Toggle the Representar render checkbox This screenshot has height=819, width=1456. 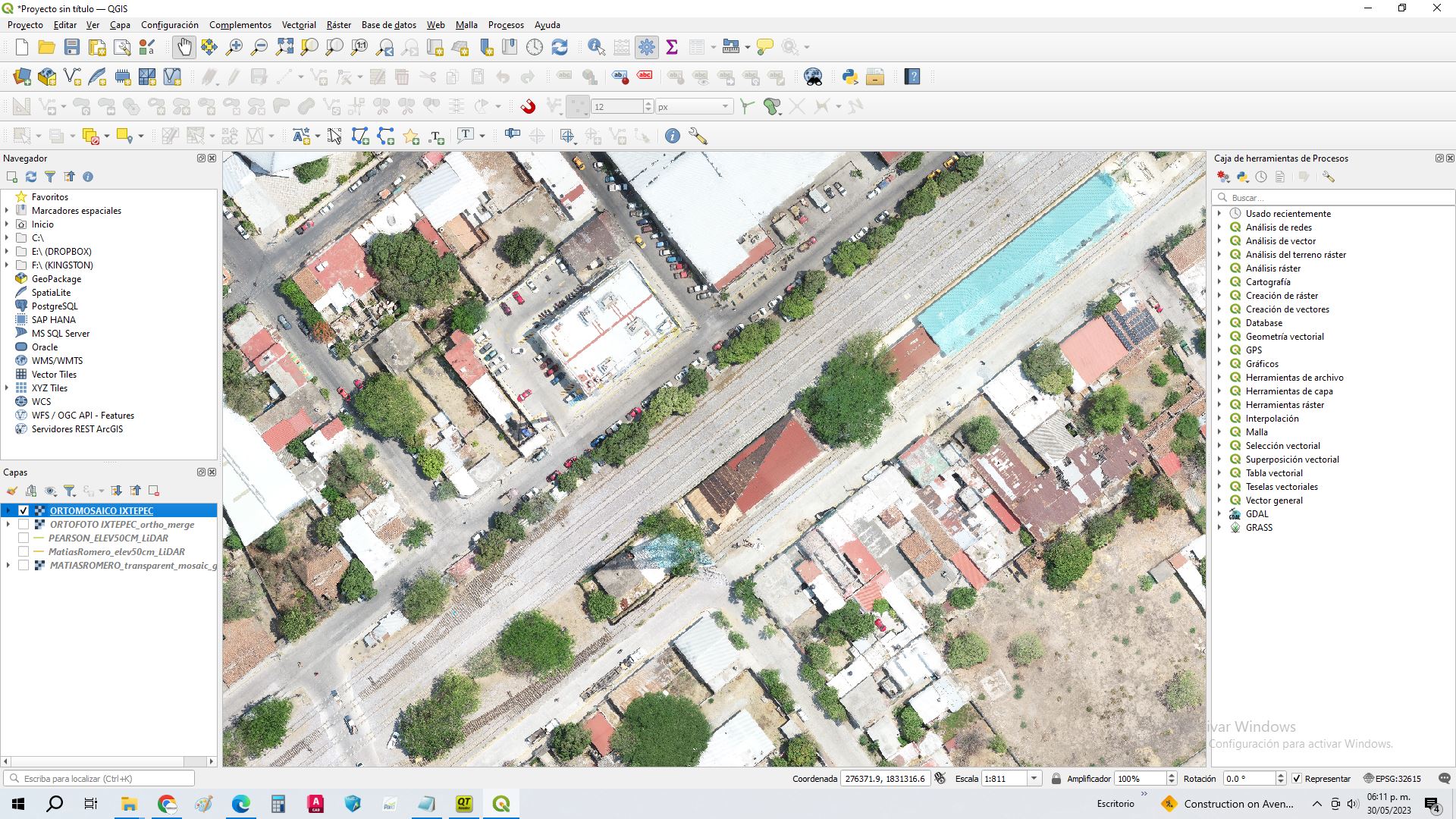[x=1297, y=779]
